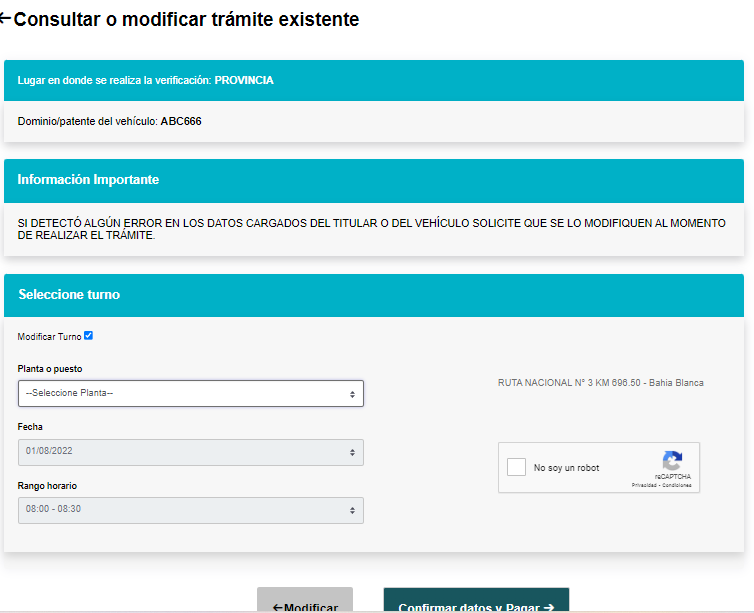Click the reCAPTCHA logo icon
The width and height of the screenshot is (754, 613).
[x=672, y=461]
